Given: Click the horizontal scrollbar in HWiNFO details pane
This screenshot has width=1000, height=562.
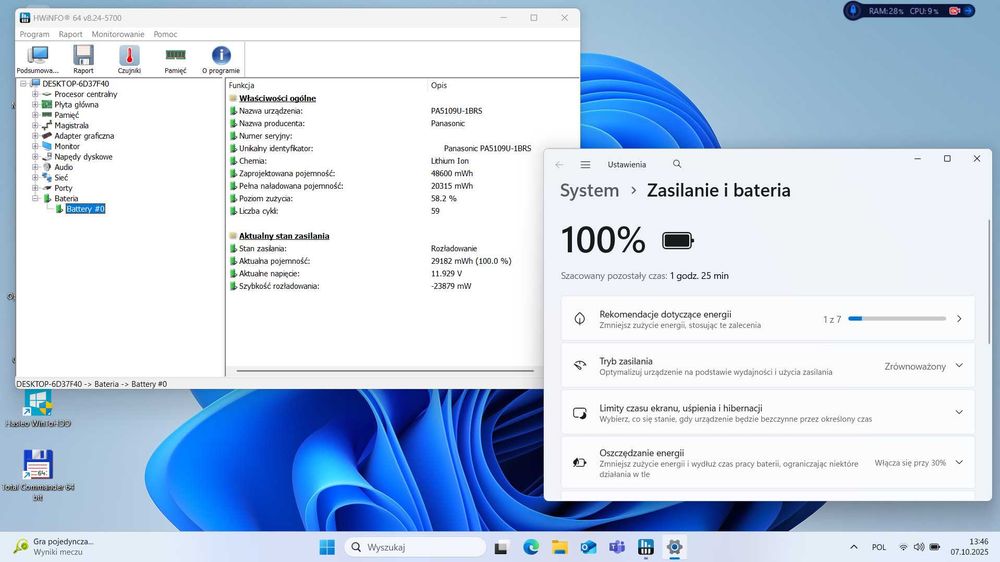Looking at the screenshot, I should tap(385, 371).
